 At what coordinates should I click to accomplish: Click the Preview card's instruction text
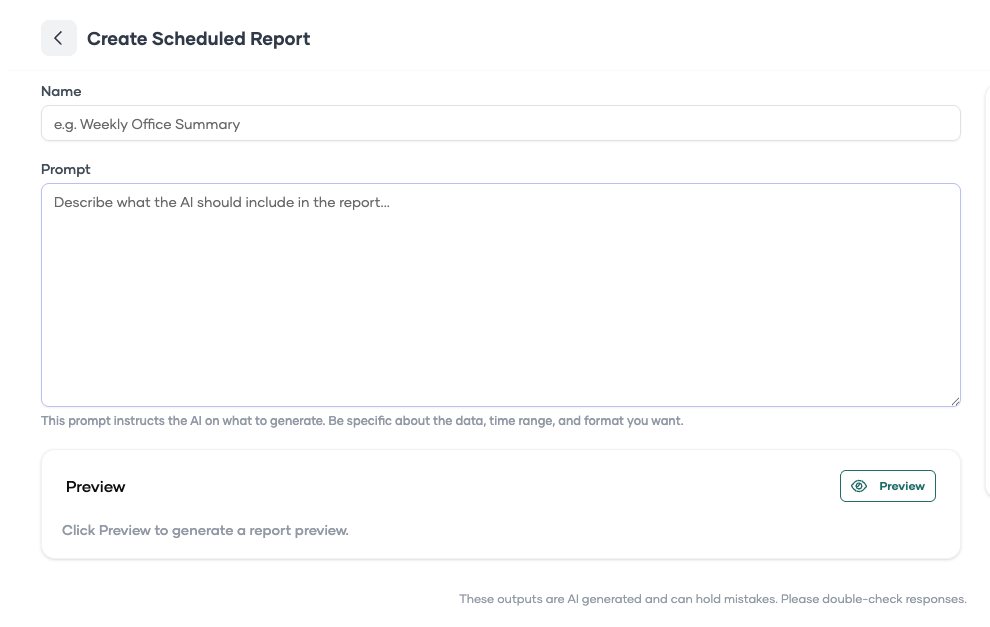205,530
